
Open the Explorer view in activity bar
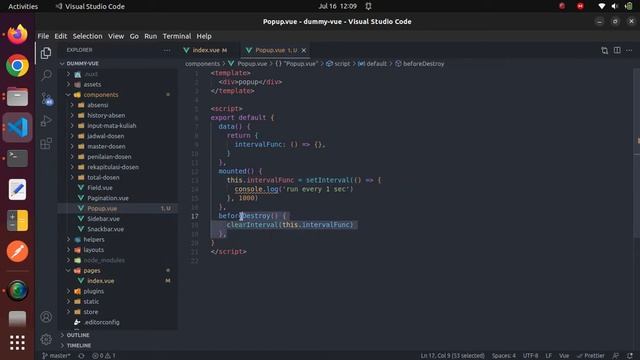pos(46,53)
